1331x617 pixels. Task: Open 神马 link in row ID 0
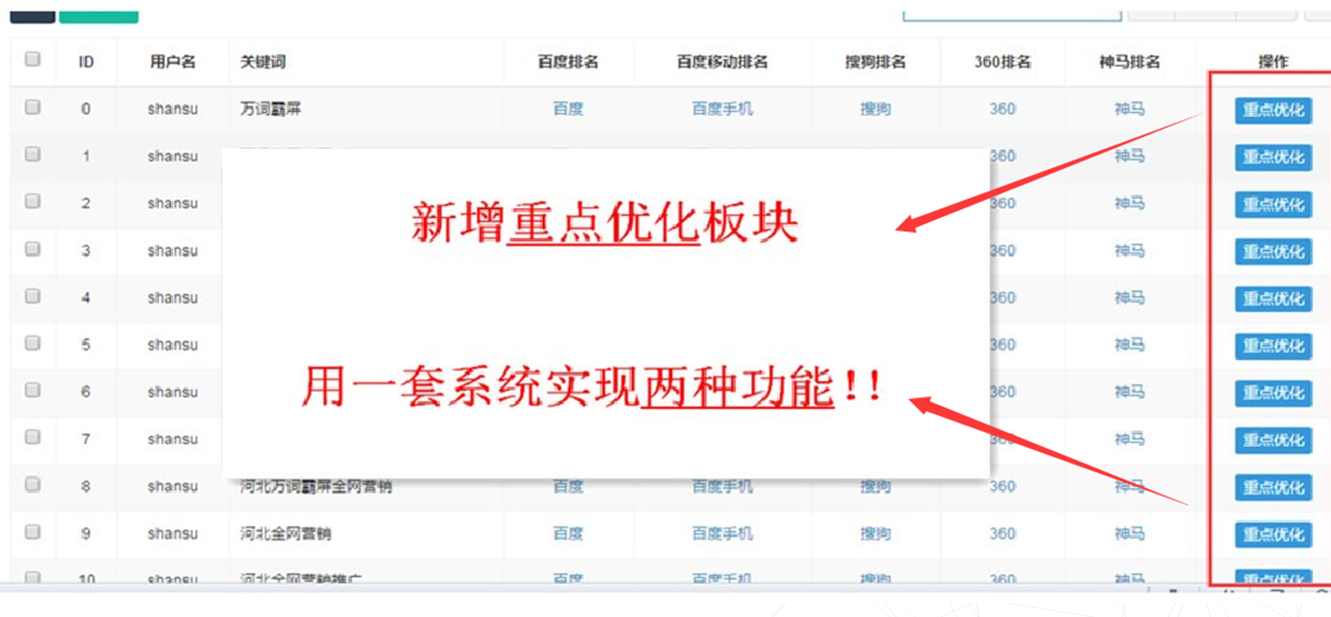(1129, 109)
